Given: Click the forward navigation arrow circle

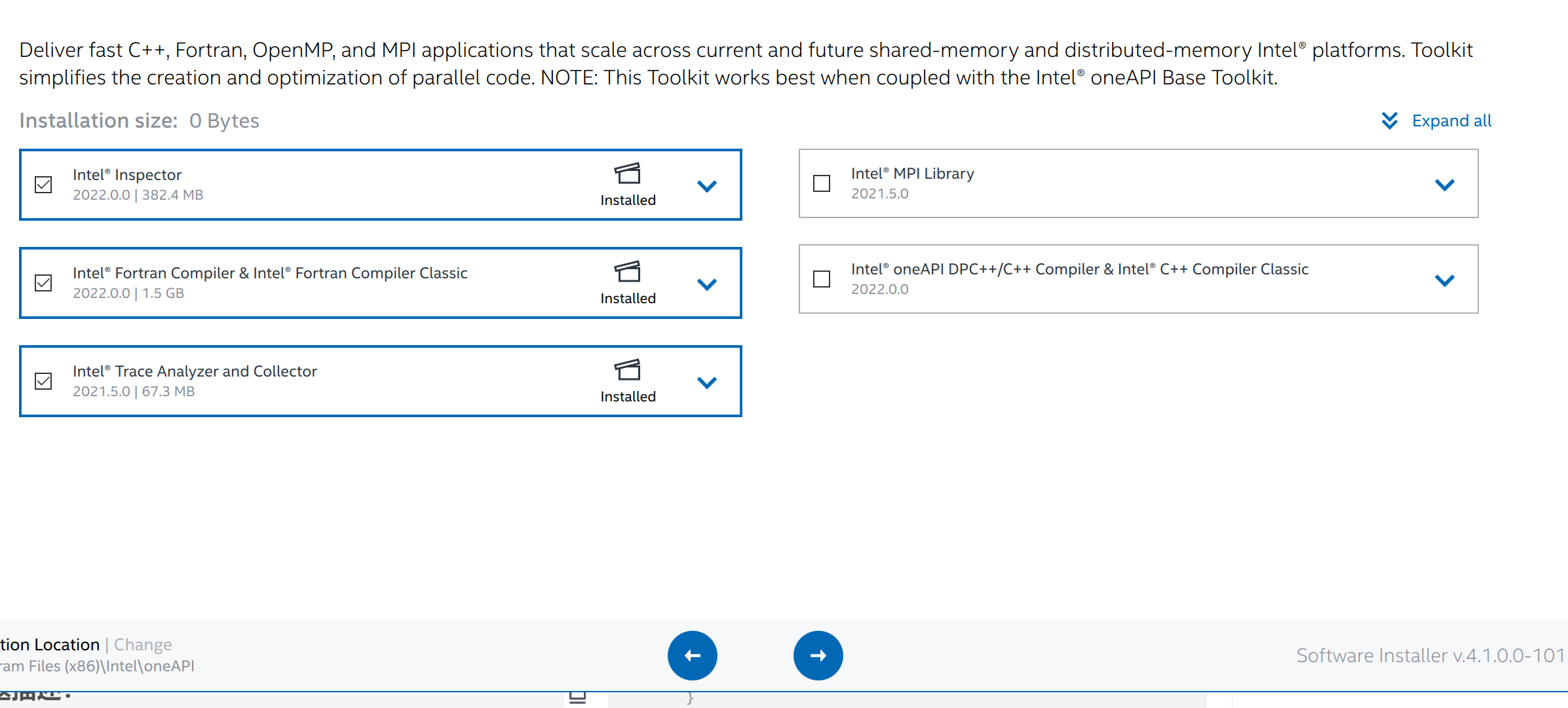Looking at the screenshot, I should click(818, 655).
